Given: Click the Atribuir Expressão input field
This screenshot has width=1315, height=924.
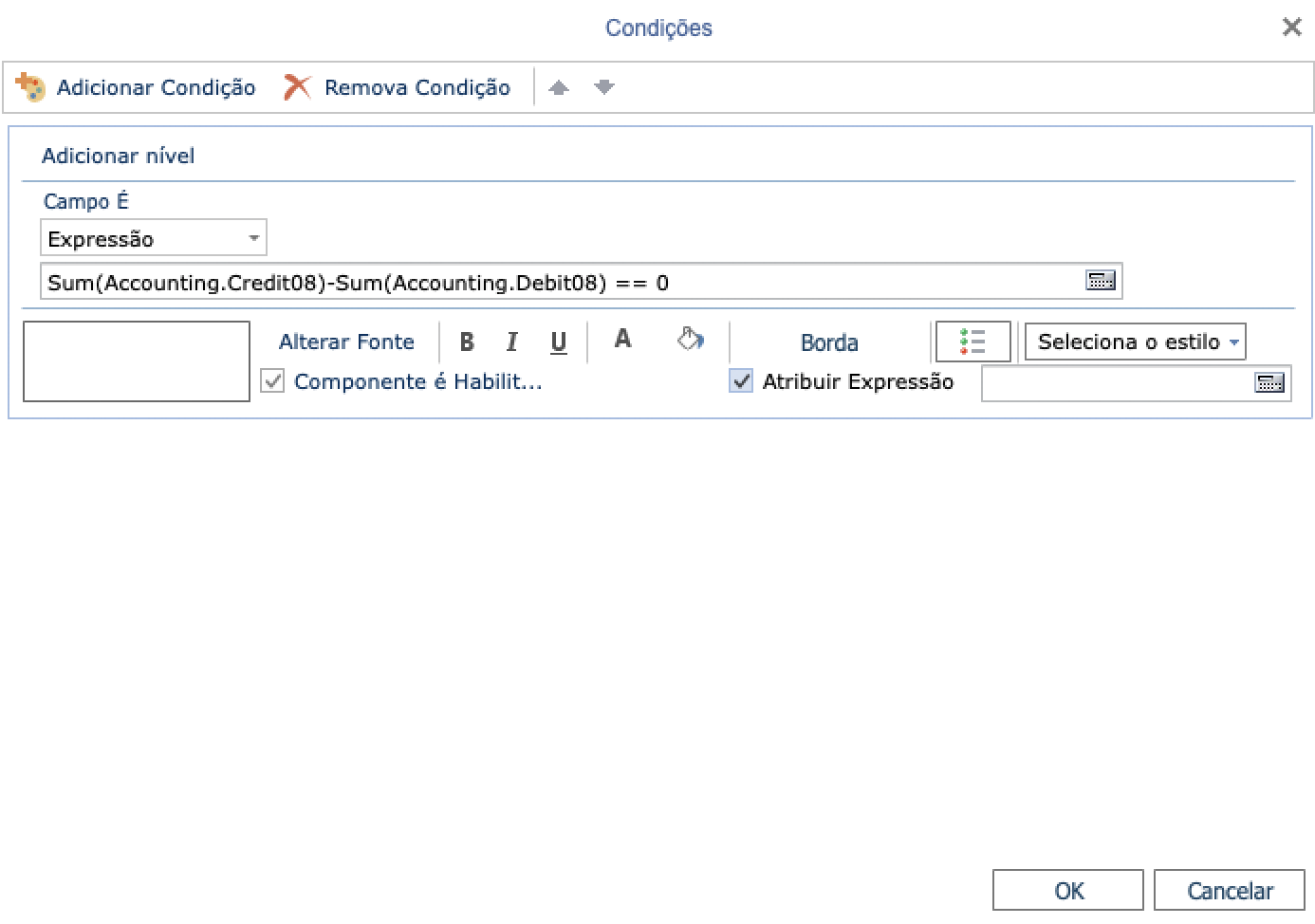Looking at the screenshot, I should tap(1136, 382).
